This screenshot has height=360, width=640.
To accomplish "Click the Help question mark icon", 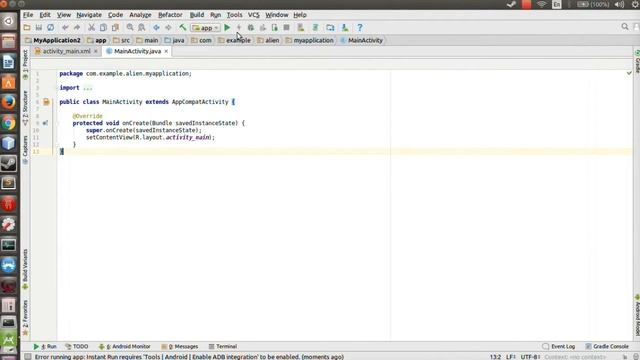I will (x=360, y=28).
